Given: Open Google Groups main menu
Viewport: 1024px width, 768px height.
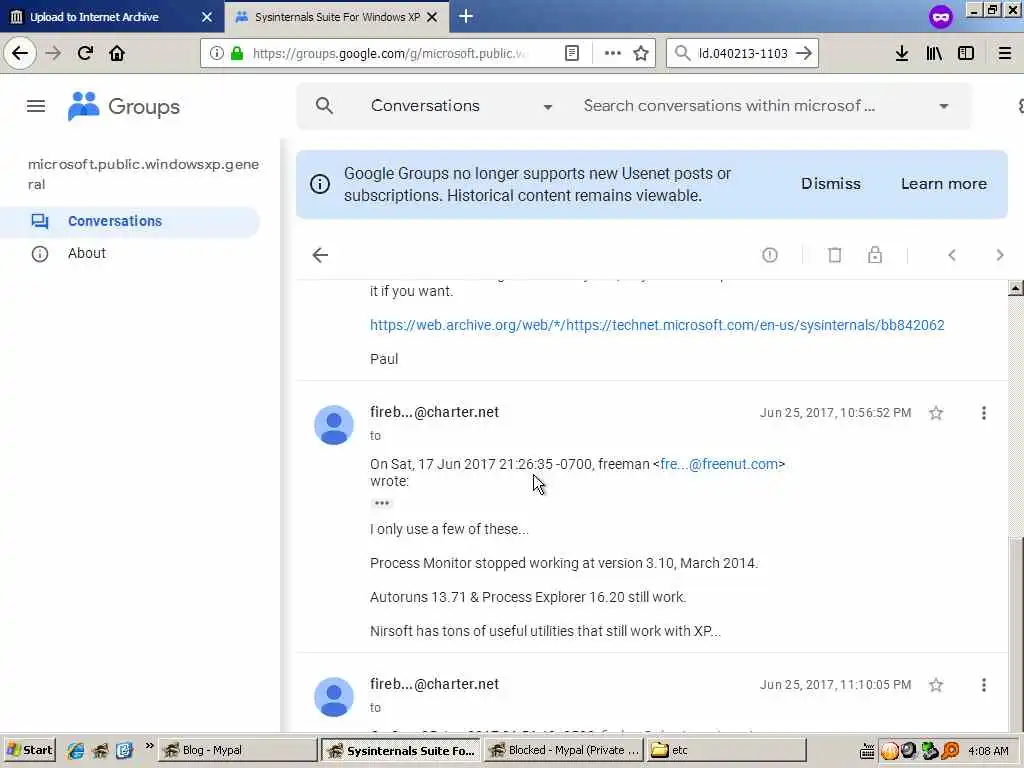Looking at the screenshot, I should (x=36, y=106).
